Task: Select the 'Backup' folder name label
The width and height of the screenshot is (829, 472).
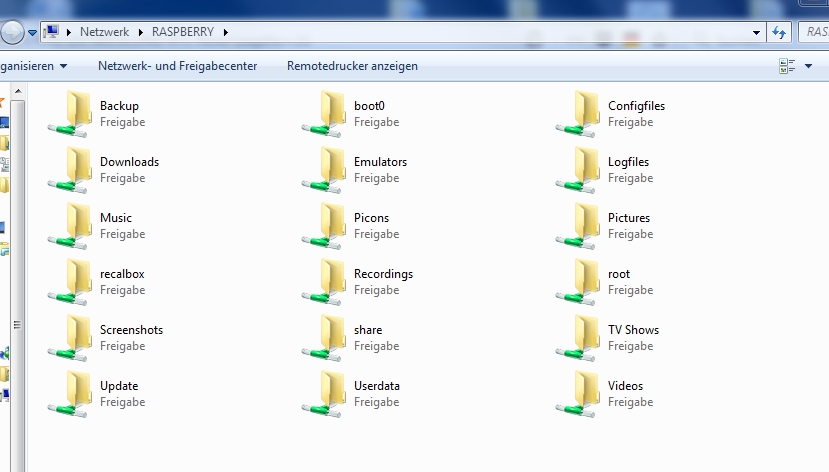Action: (119, 106)
